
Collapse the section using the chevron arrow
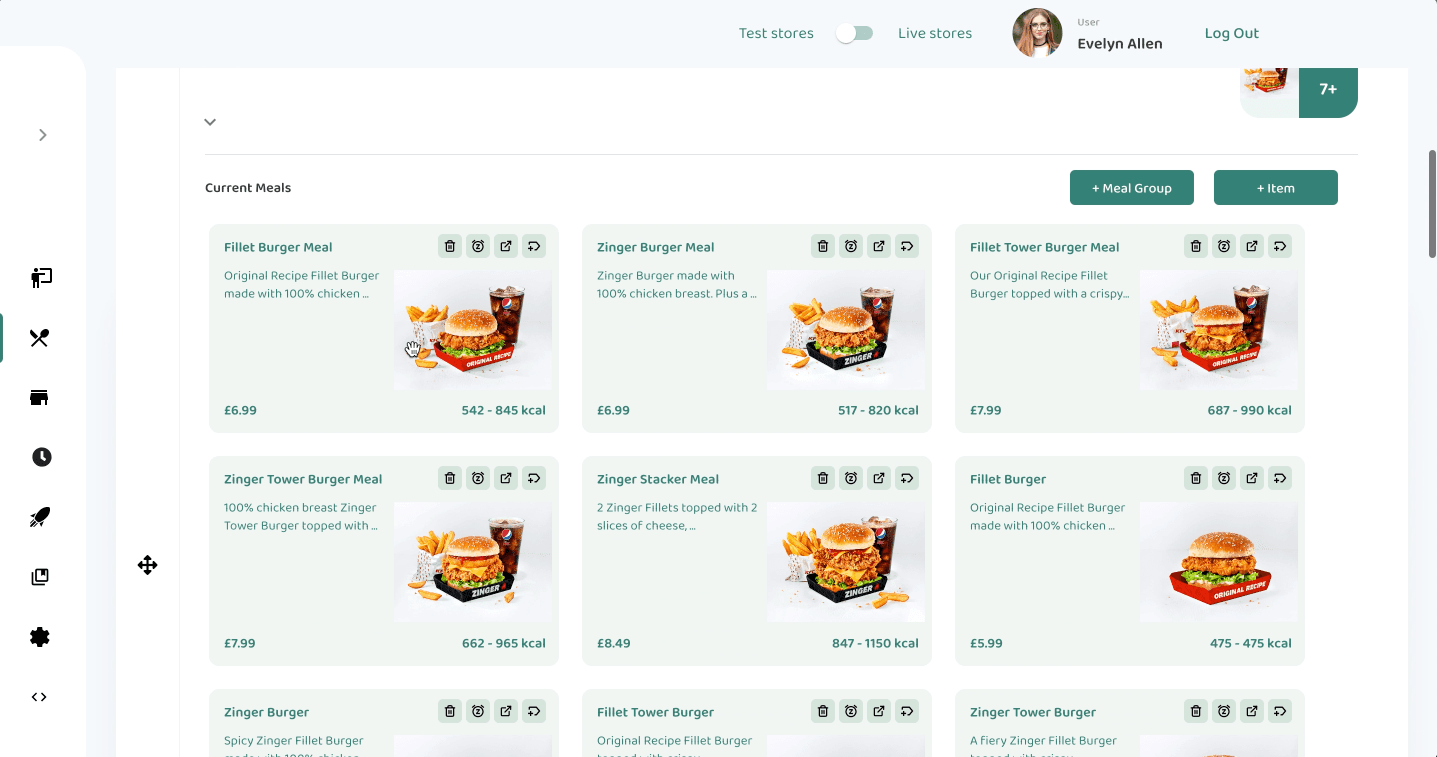coord(210,121)
